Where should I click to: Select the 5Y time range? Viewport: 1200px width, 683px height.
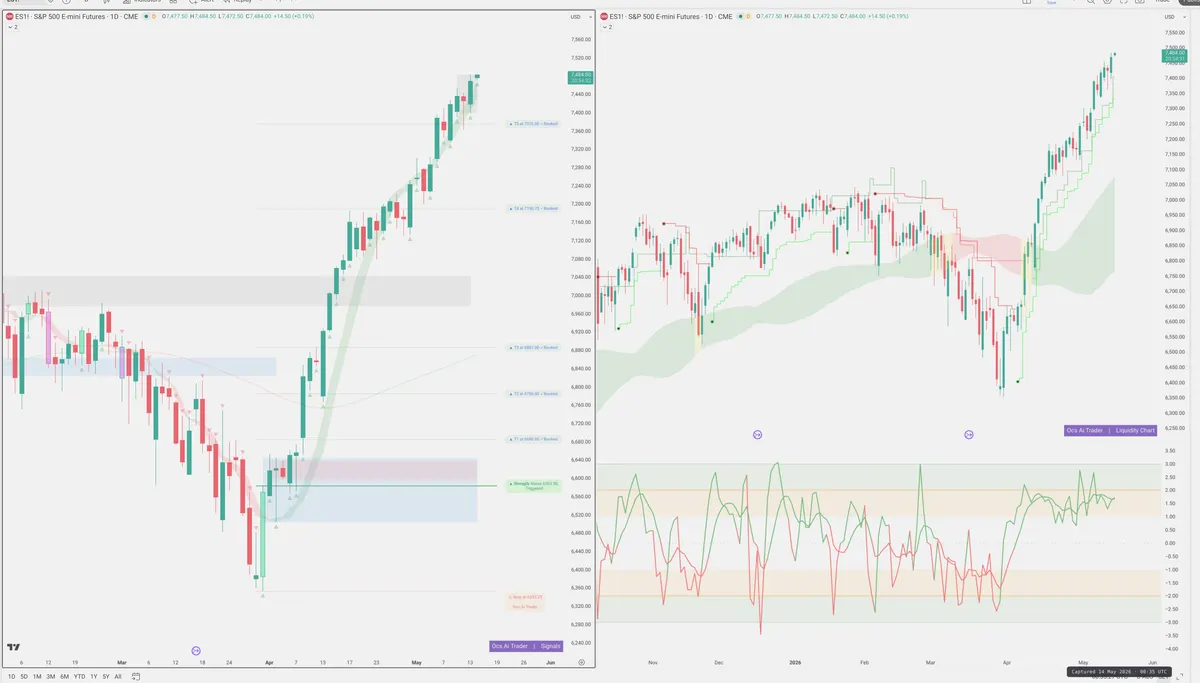pyautogui.click(x=106, y=677)
